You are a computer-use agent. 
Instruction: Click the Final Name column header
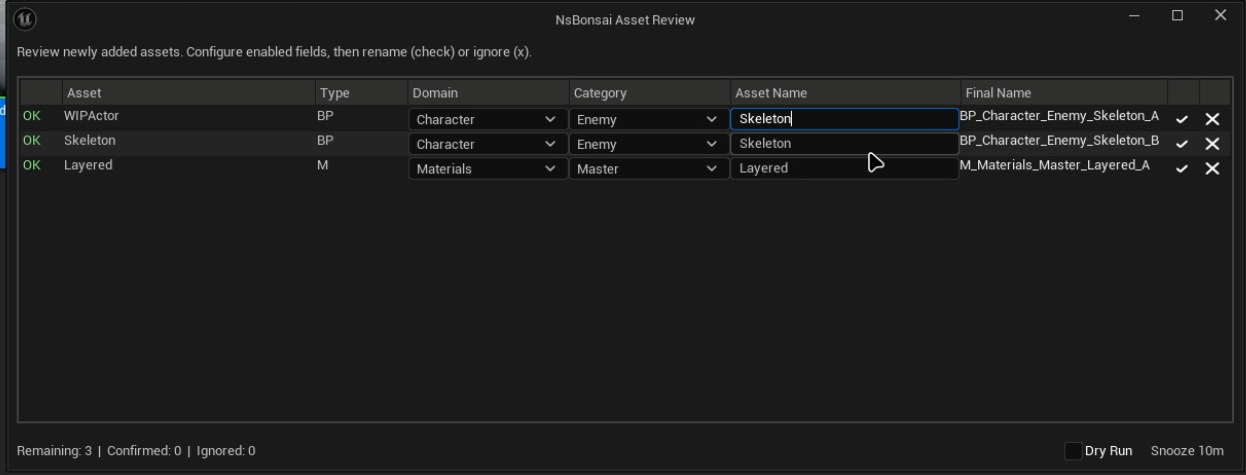[x=998, y=93]
